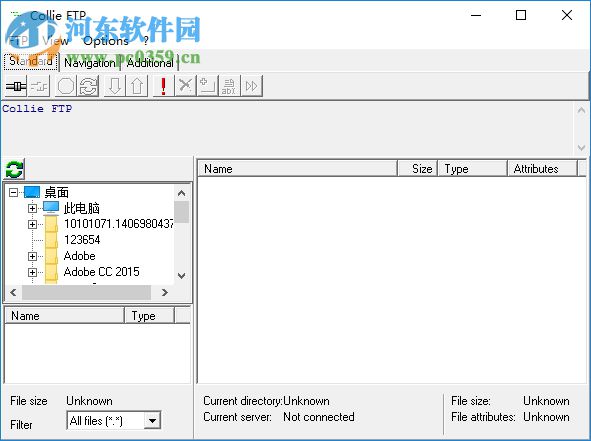
Task: Sort remote list by Attributes column header
Action: (x=542, y=168)
